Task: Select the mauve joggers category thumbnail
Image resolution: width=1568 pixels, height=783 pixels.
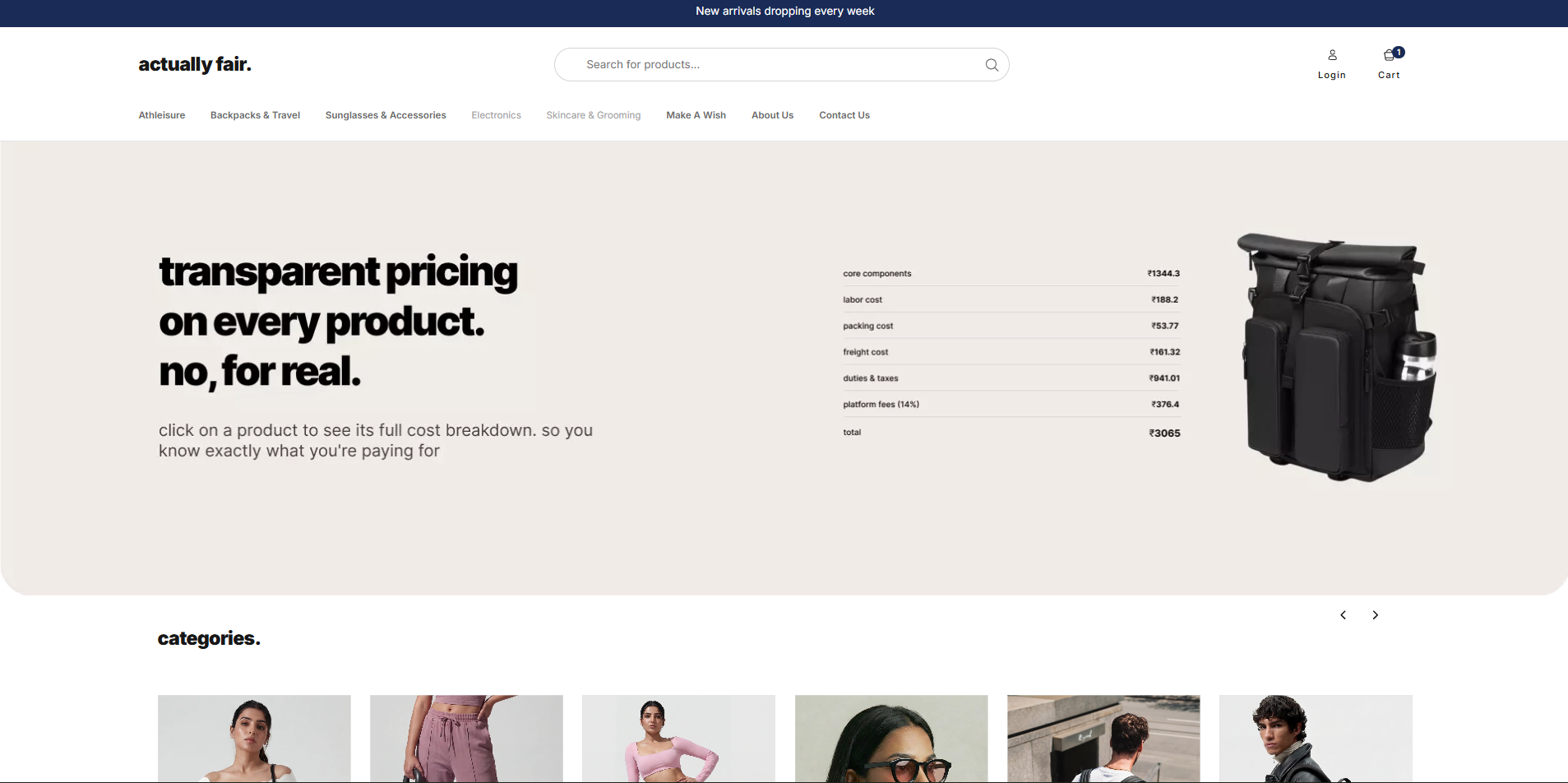Action: point(466,738)
